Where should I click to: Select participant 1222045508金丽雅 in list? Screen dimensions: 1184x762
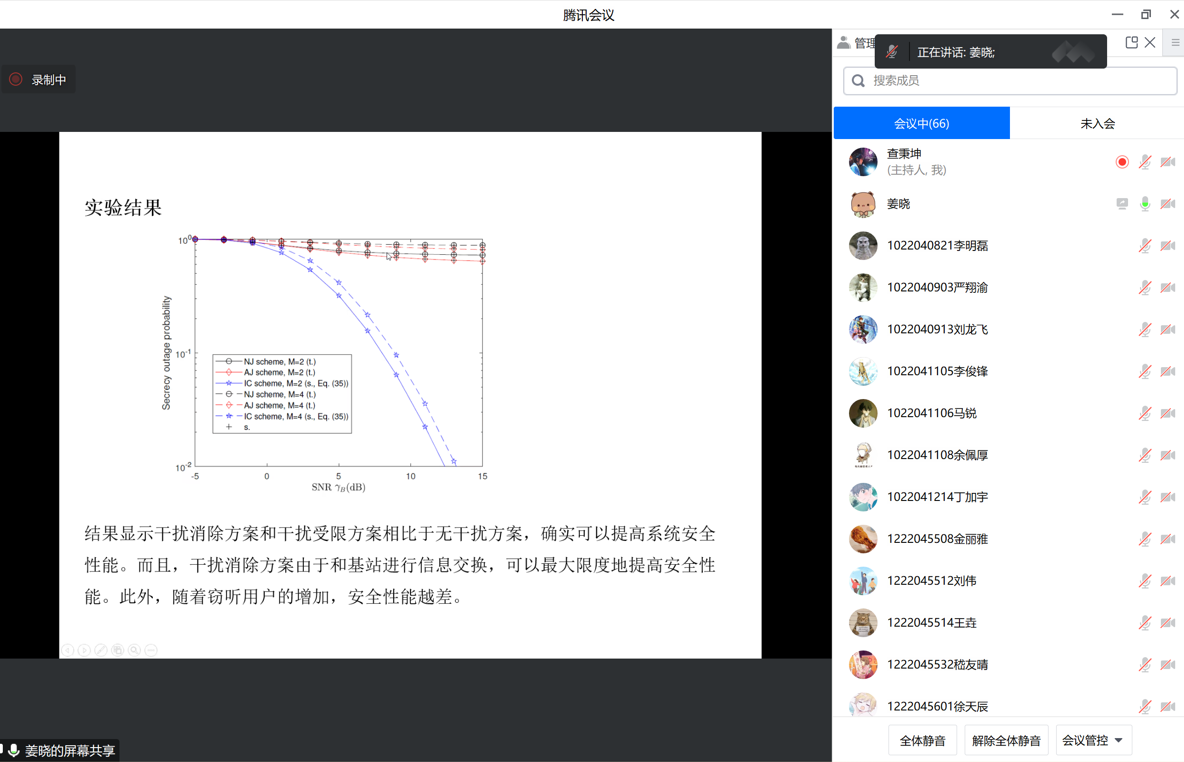coord(937,539)
